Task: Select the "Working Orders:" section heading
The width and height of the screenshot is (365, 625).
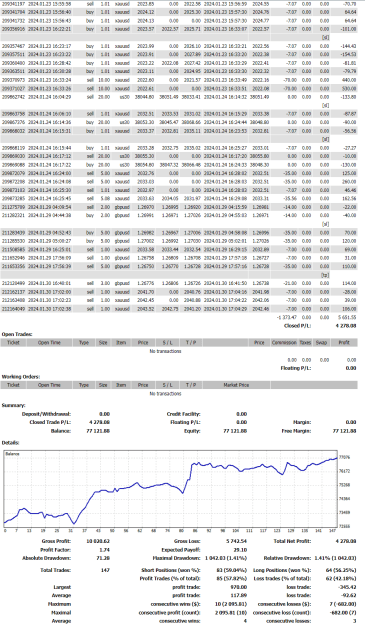Action: coord(21,376)
